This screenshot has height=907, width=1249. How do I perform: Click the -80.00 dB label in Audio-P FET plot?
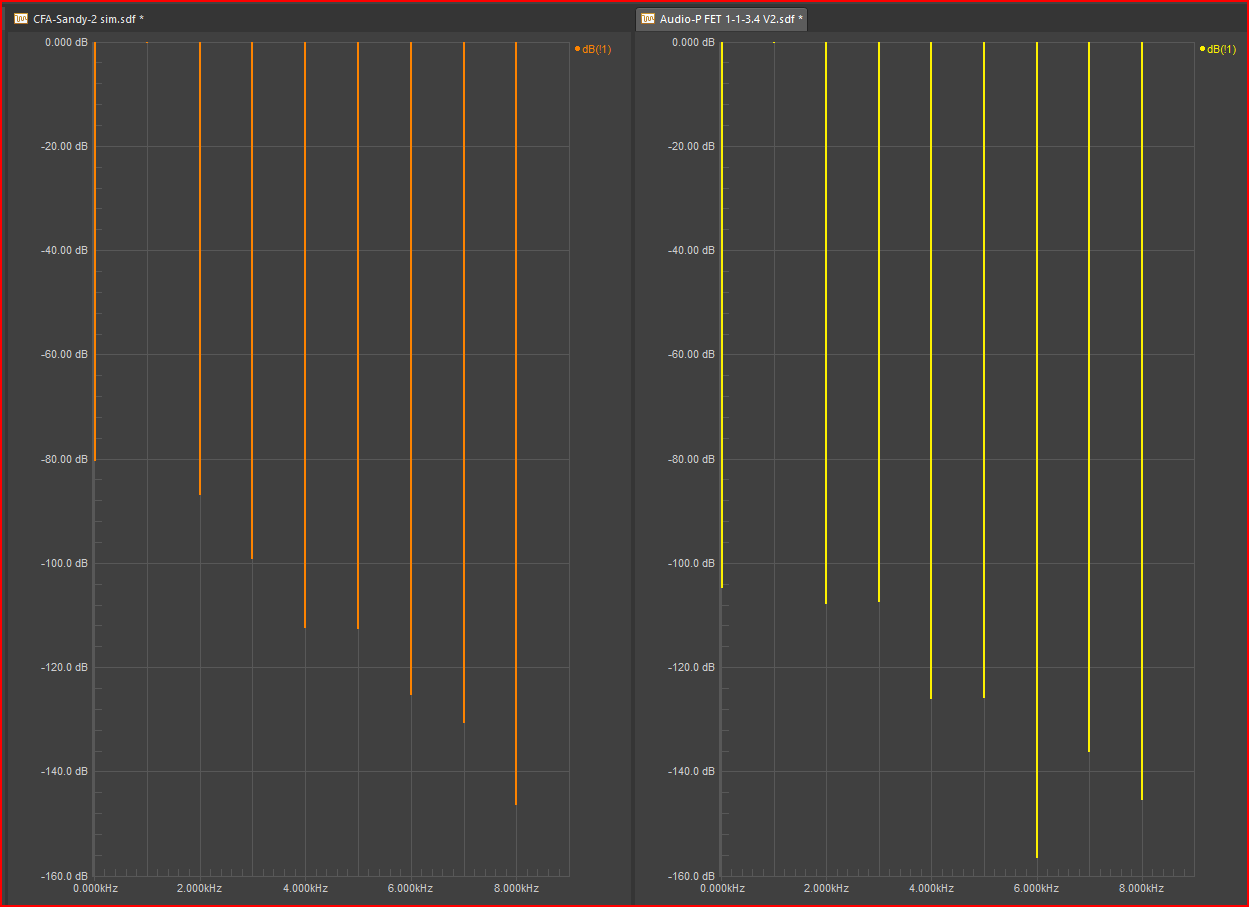tap(690, 459)
